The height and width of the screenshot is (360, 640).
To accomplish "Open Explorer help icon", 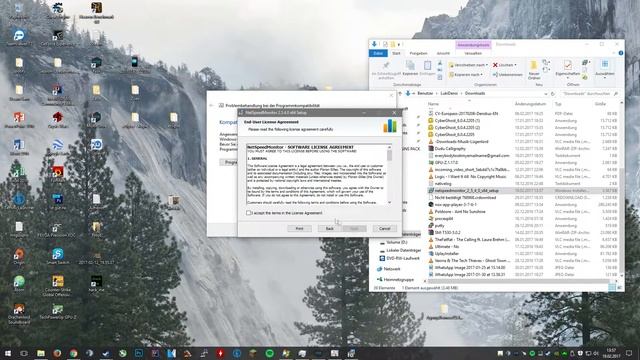I will [620, 53].
